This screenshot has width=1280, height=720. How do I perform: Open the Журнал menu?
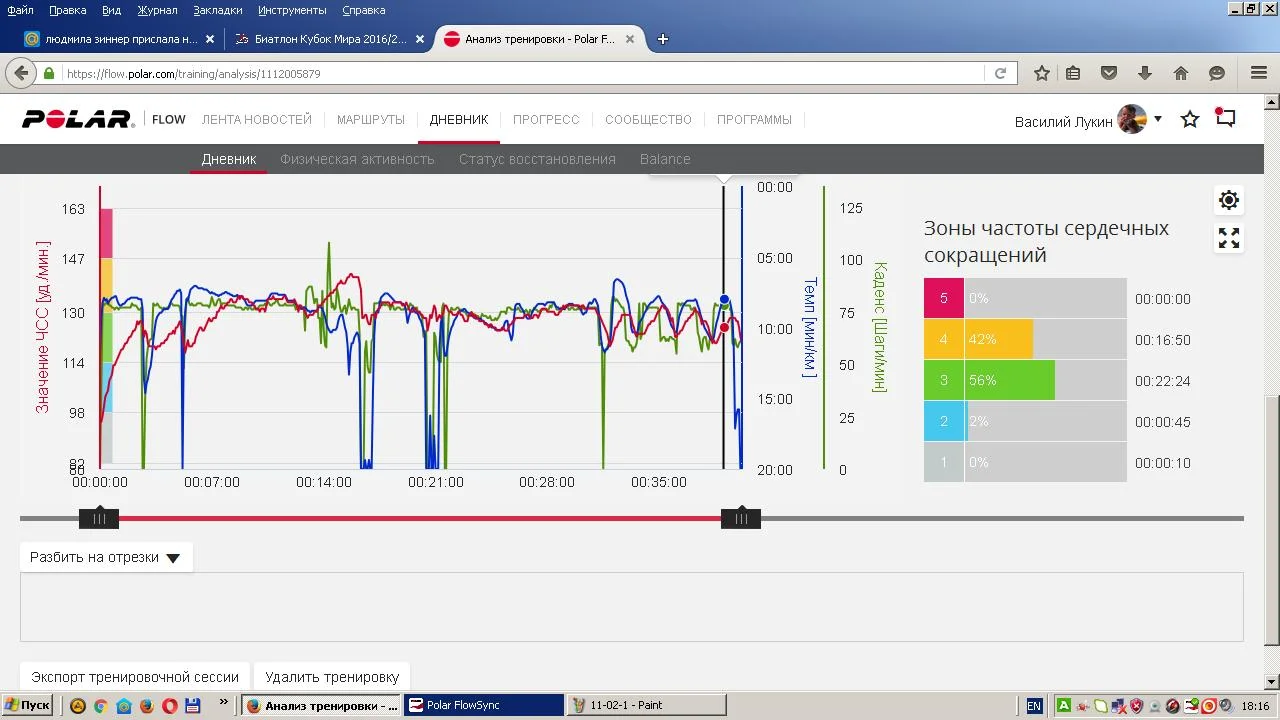point(157,10)
